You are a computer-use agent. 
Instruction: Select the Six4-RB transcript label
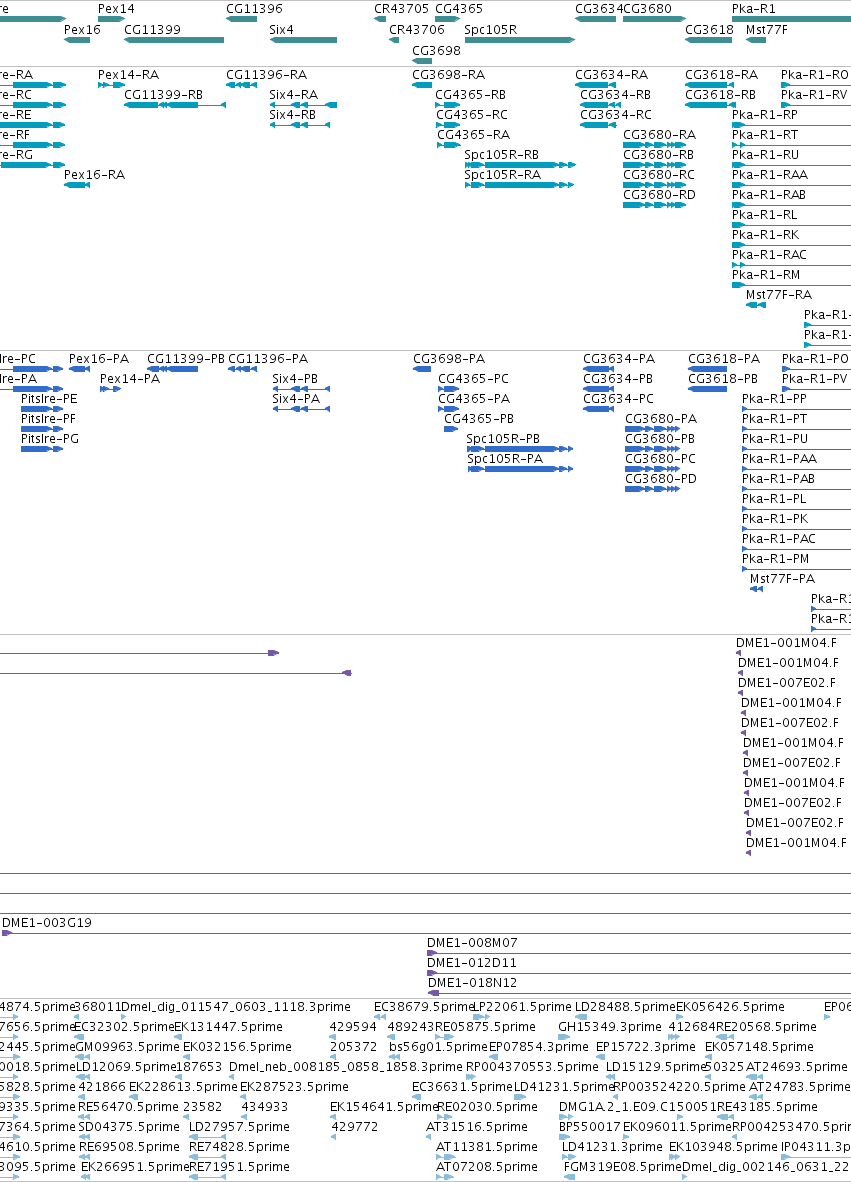click(292, 115)
